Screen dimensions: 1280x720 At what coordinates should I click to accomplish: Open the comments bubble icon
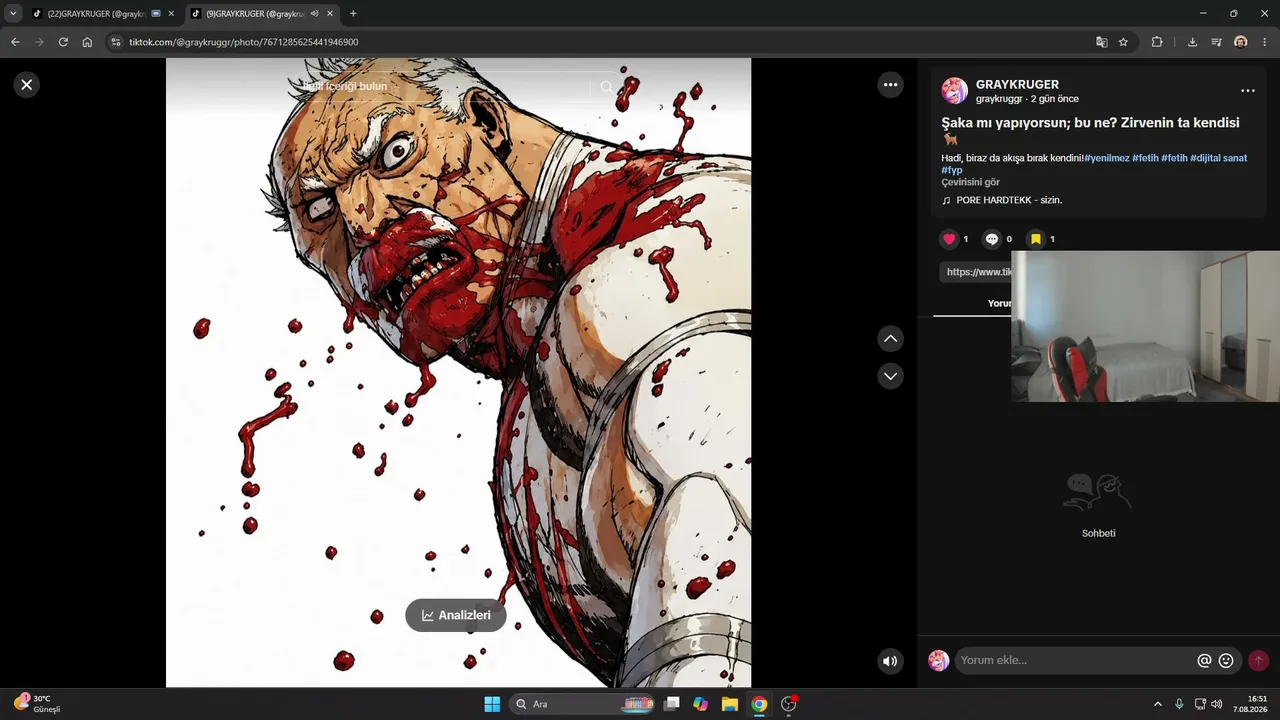tap(992, 239)
